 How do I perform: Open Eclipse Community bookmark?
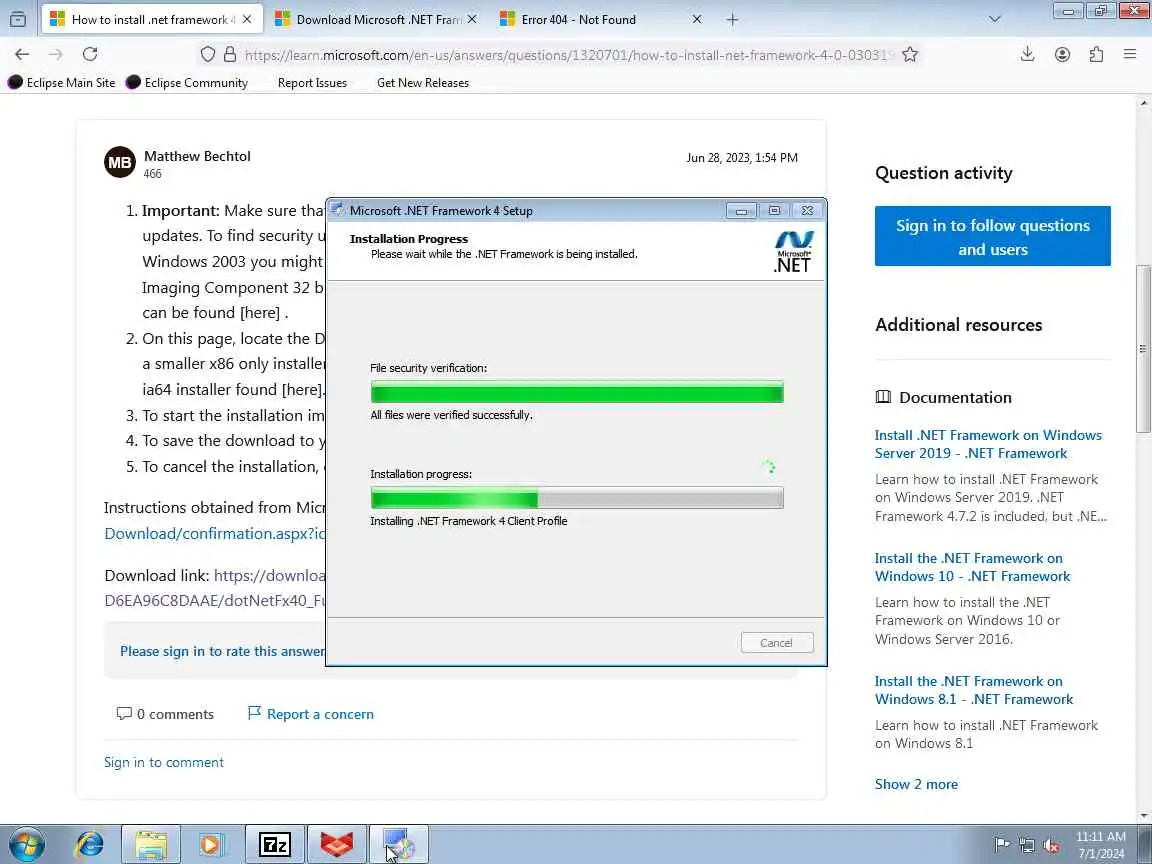coord(187,82)
